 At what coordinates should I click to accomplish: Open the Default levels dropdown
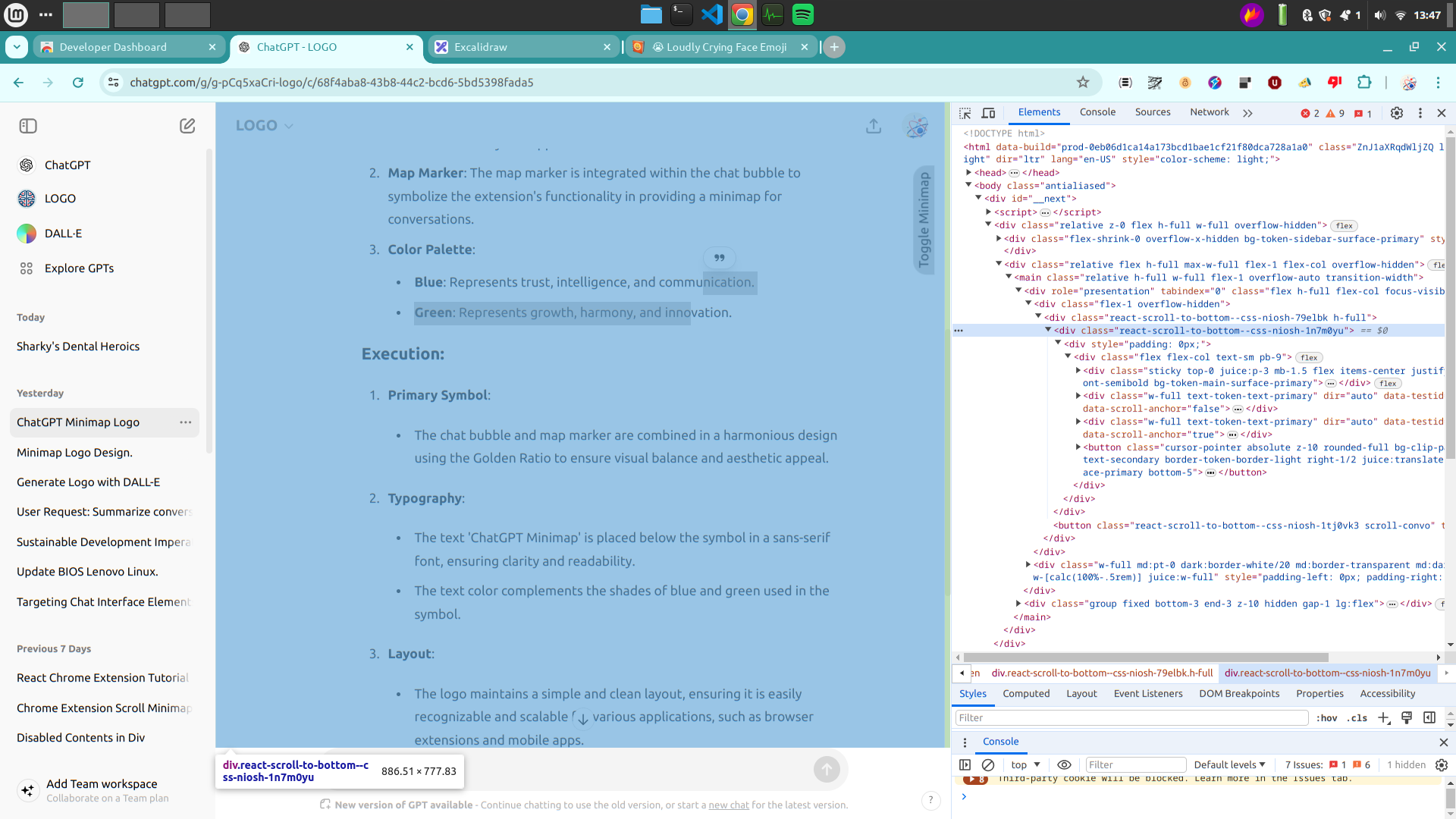[x=1229, y=765]
